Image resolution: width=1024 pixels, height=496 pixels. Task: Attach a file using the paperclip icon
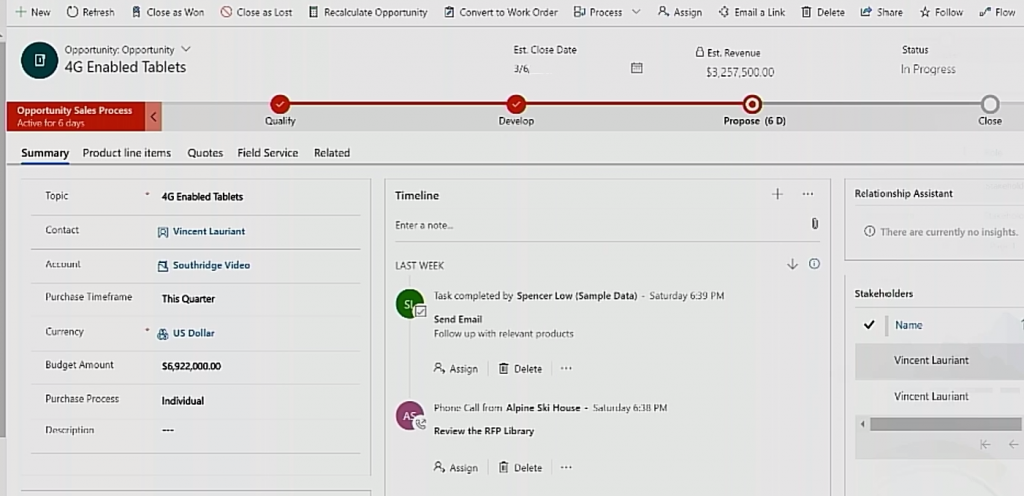(814, 224)
